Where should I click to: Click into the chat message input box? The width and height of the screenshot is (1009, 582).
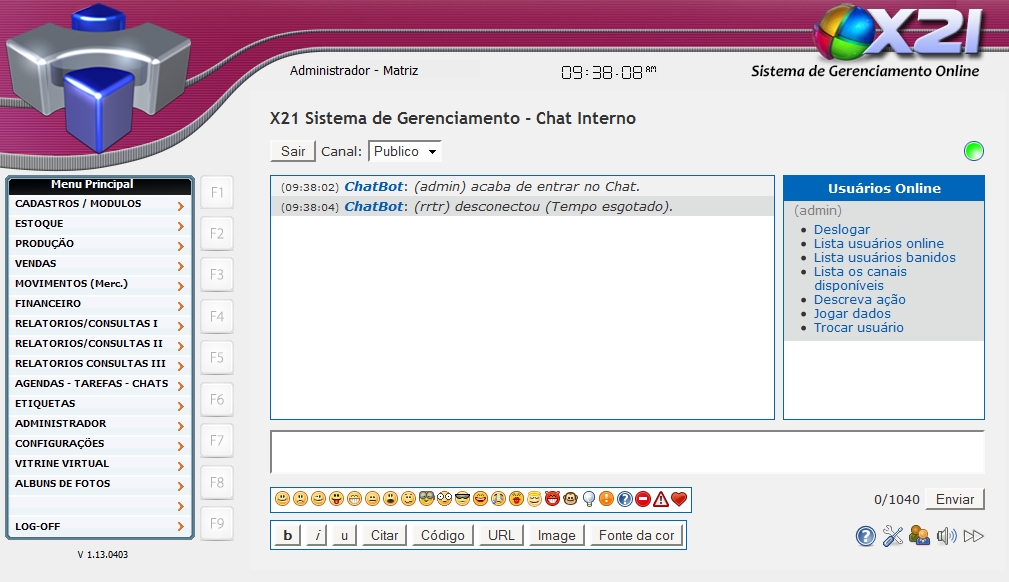click(627, 452)
